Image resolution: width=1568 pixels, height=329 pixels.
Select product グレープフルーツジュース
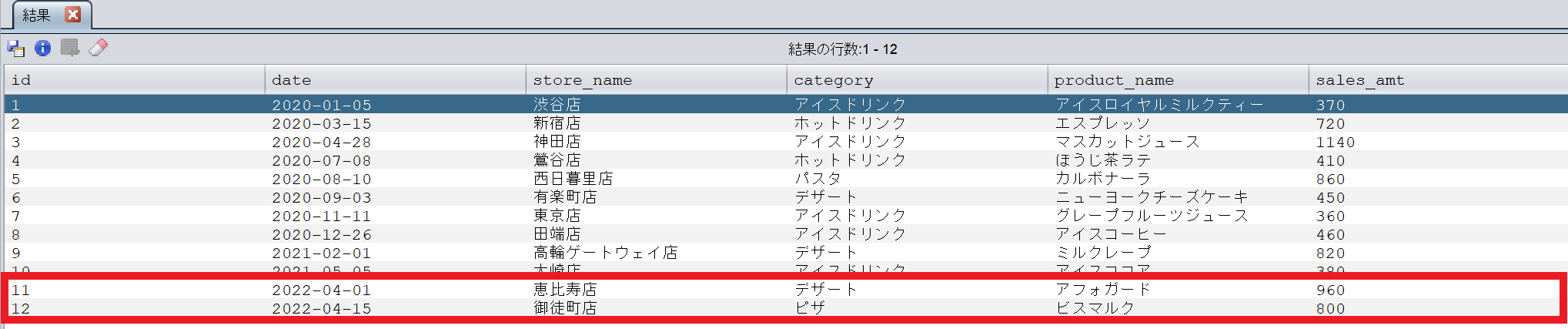[1152, 216]
